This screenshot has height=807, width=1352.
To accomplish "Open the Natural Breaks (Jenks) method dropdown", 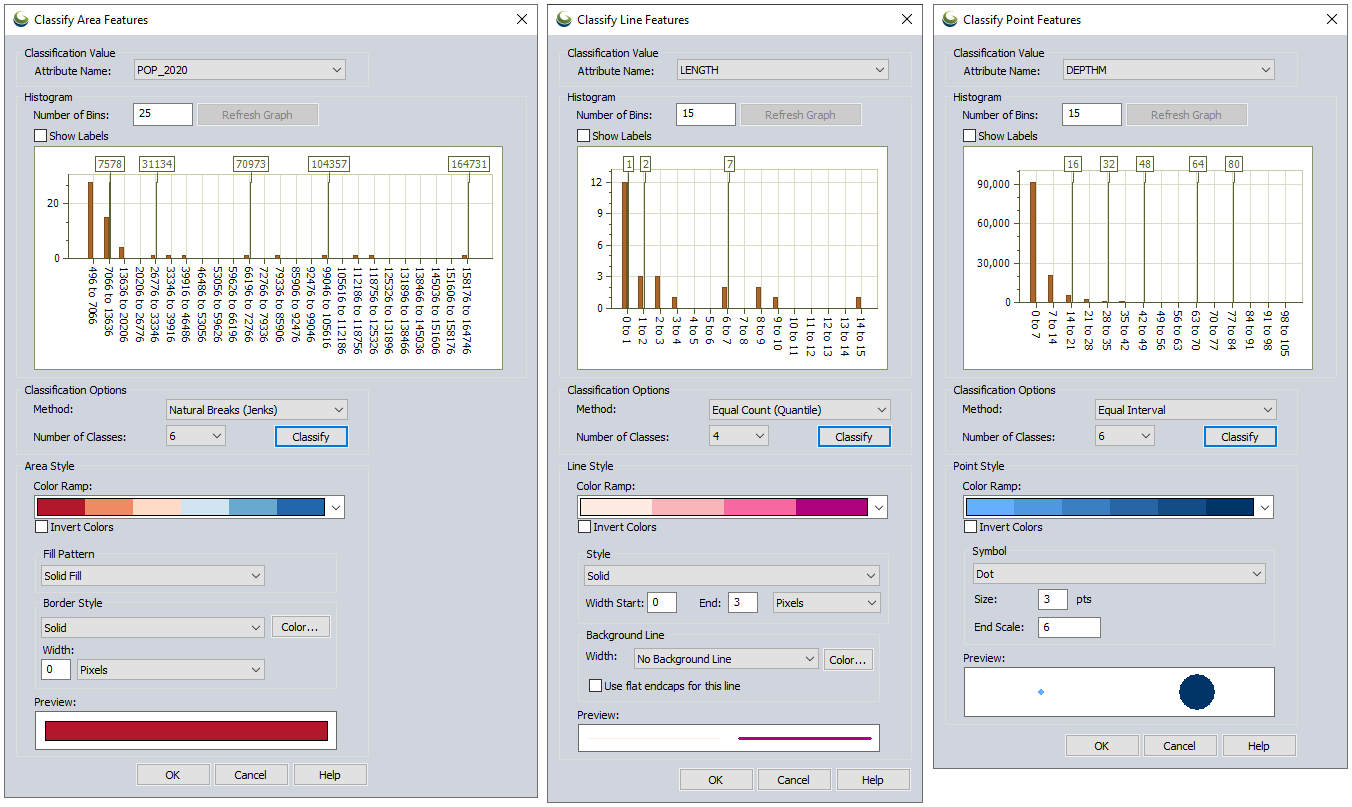I will point(257,410).
